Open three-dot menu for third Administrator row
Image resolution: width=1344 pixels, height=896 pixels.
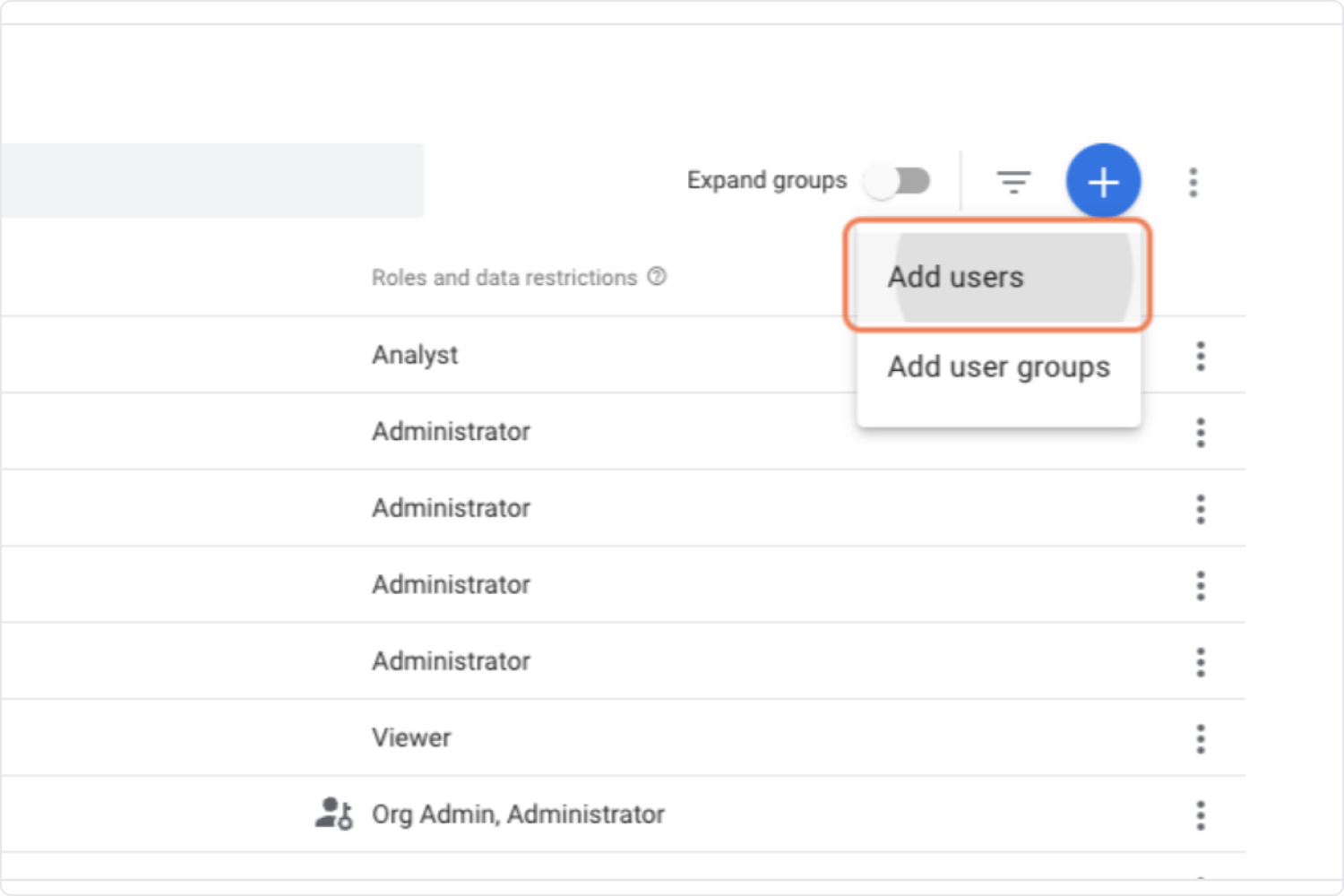[1201, 586]
